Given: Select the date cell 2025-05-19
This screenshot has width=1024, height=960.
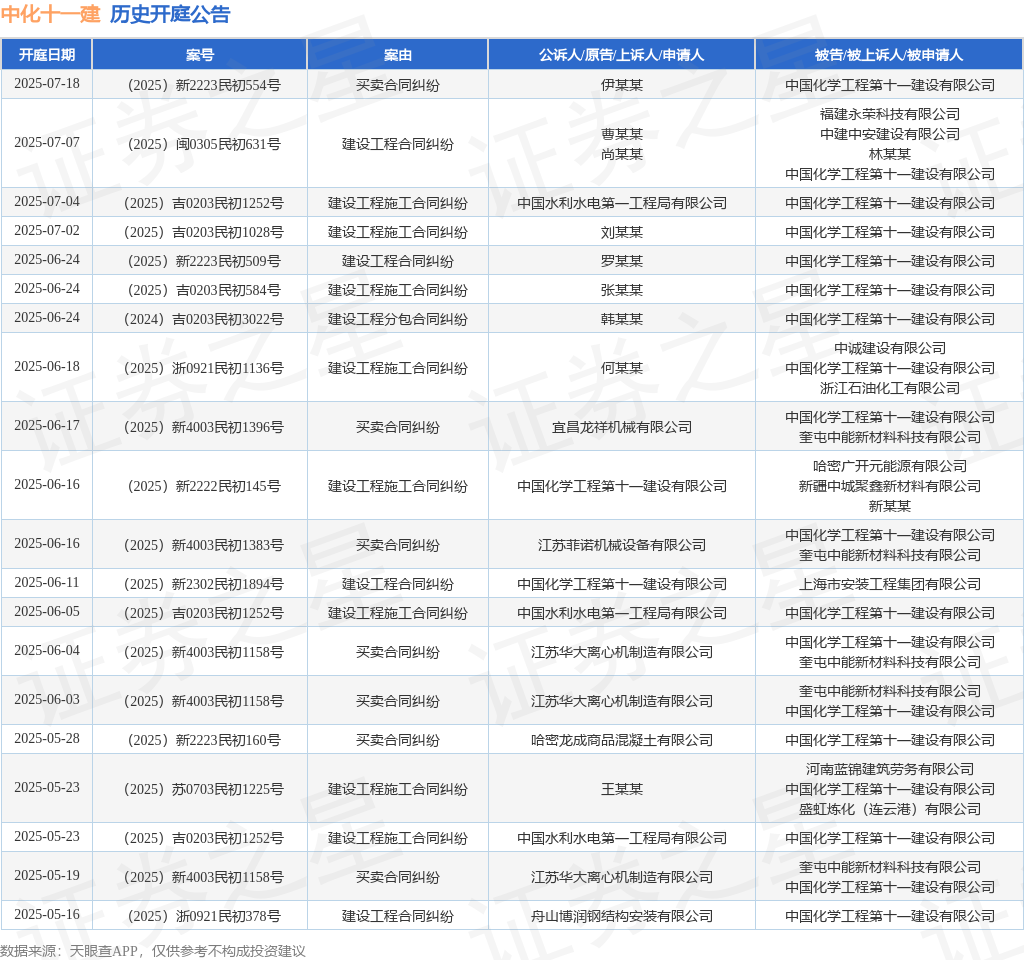Looking at the screenshot, I should 47,876.
